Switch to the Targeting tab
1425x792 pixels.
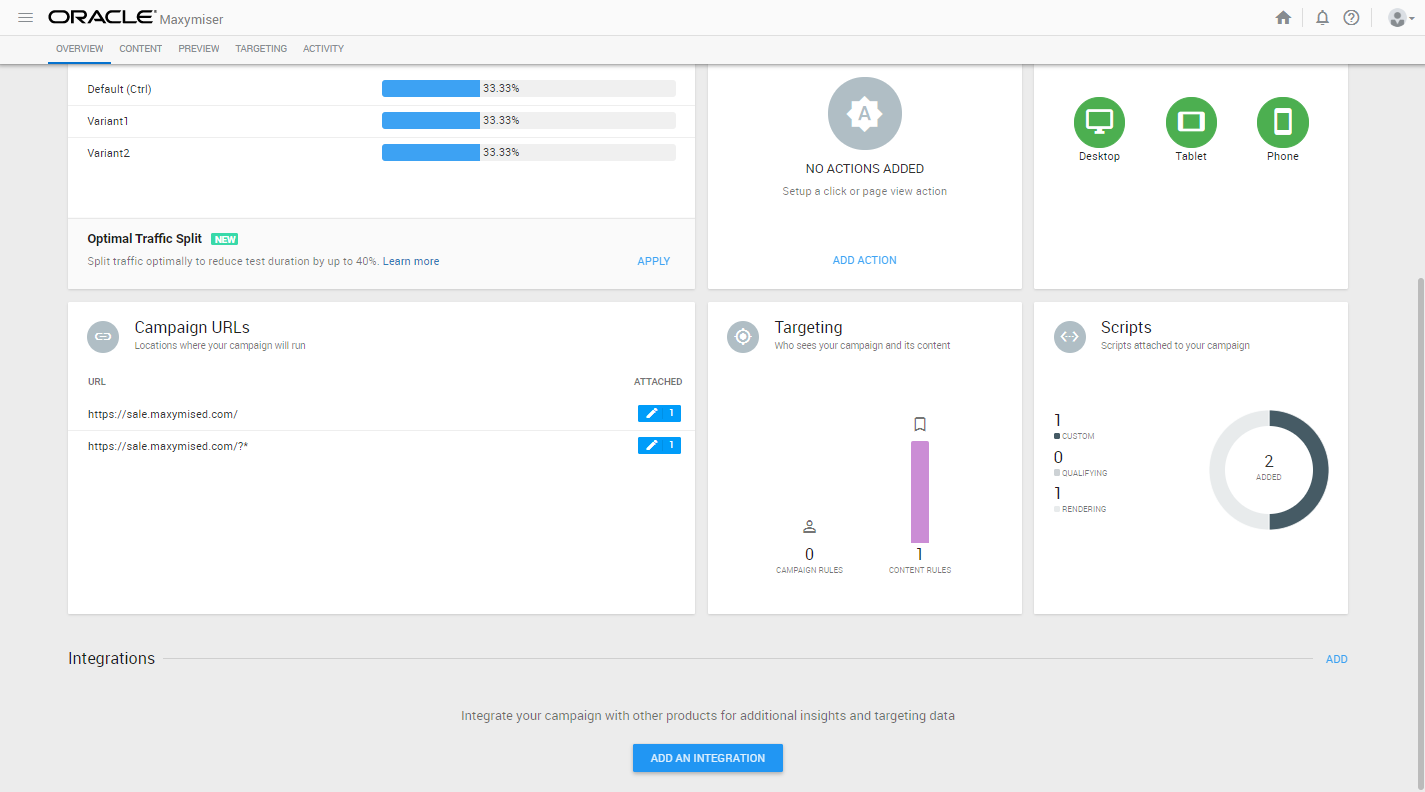pos(261,49)
